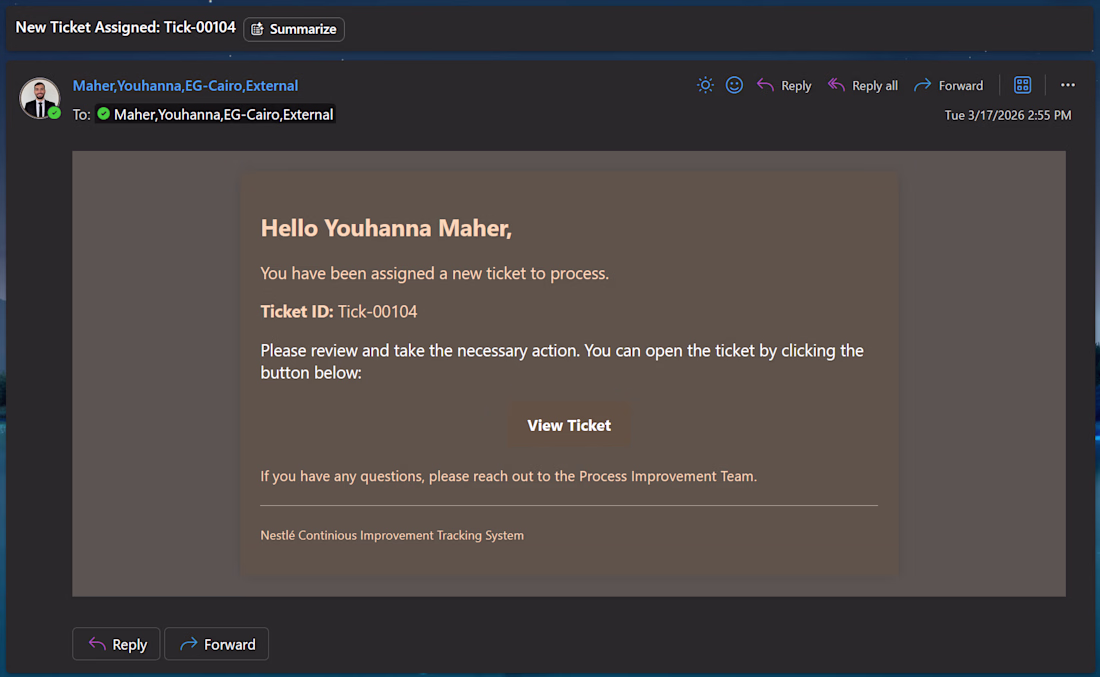Toggle the sun icon to switch message background
Image resolution: width=1100 pixels, height=677 pixels.
point(705,86)
